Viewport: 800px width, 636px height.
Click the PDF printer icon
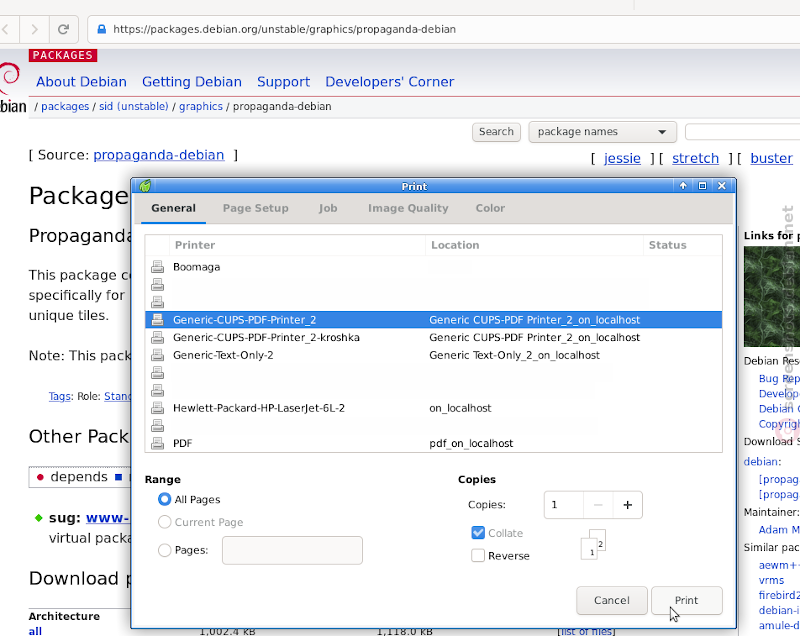[158, 443]
